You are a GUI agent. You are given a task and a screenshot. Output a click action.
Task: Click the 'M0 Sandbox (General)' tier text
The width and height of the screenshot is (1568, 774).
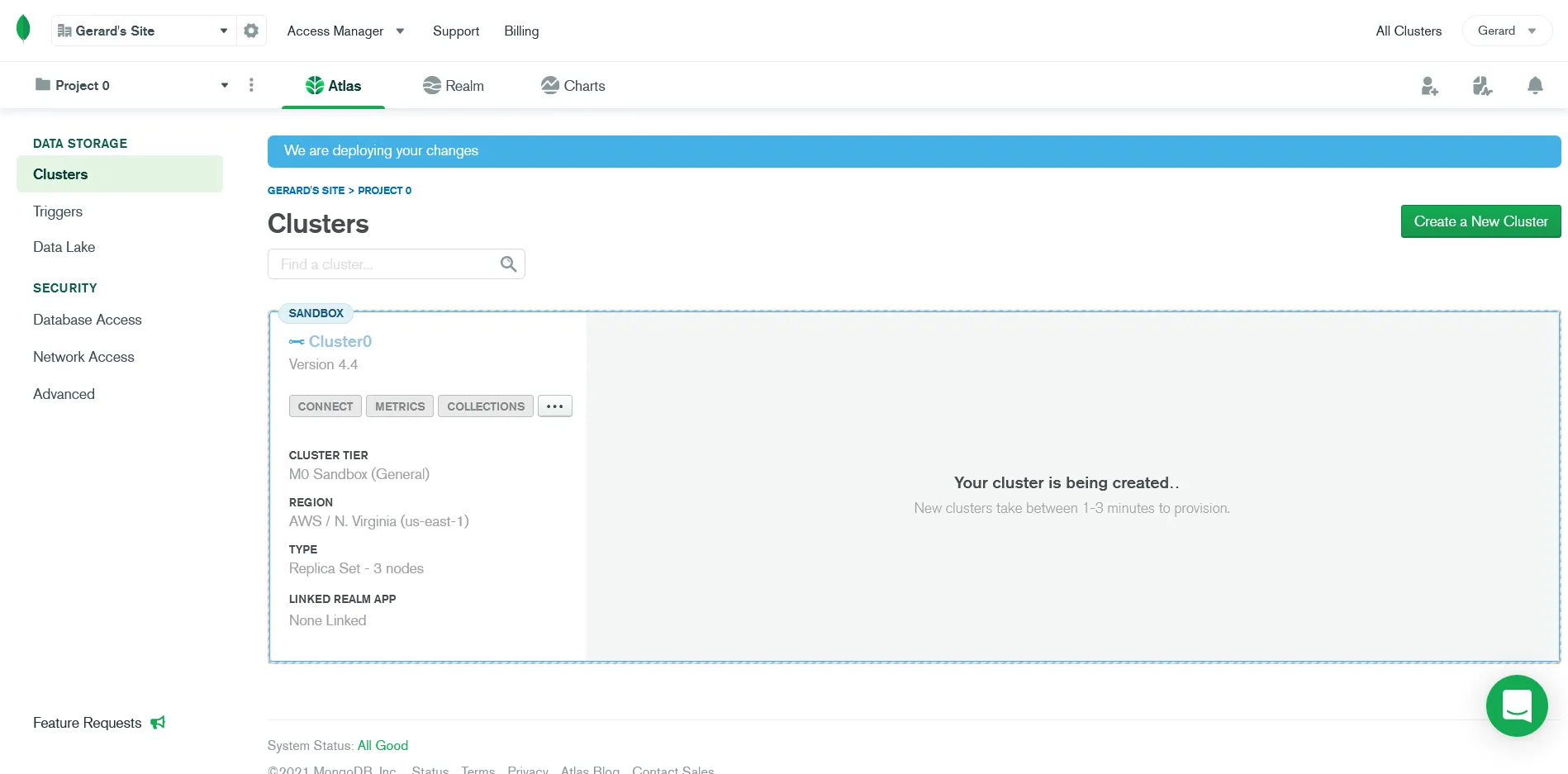[359, 474]
